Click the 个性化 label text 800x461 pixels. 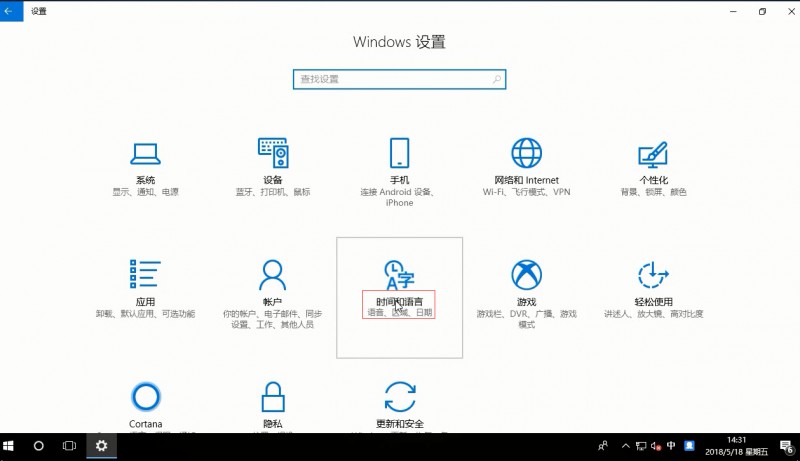pyautogui.click(x=654, y=180)
